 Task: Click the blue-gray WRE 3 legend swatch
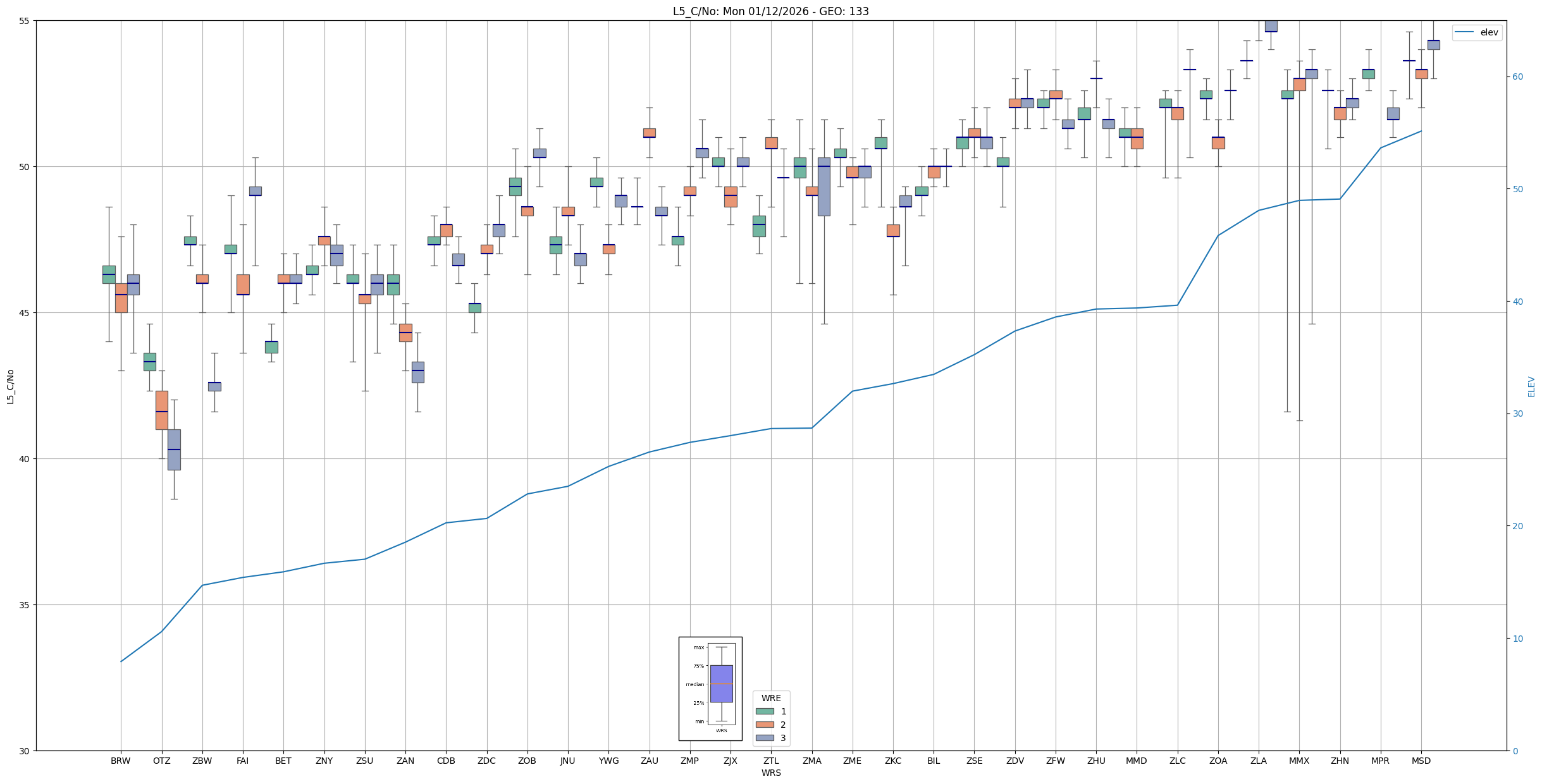pyautogui.click(x=764, y=738)
